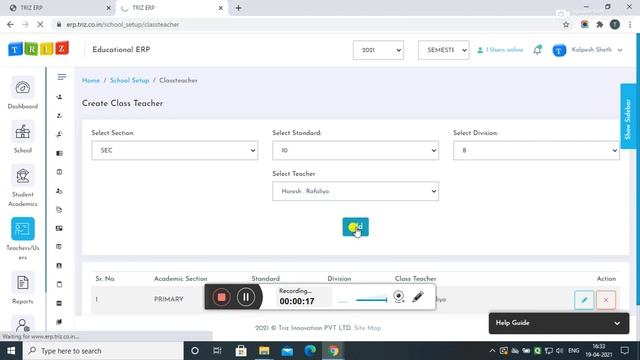
Task: Open the Select Division dropdown
Action: coord(536,150)
